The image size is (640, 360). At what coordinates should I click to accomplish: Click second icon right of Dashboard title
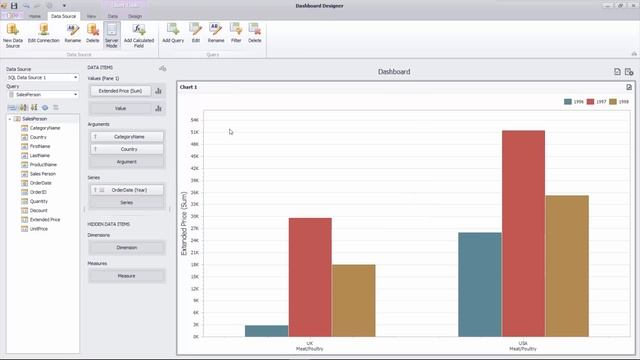pyautogui.click(x=629, y=72)
